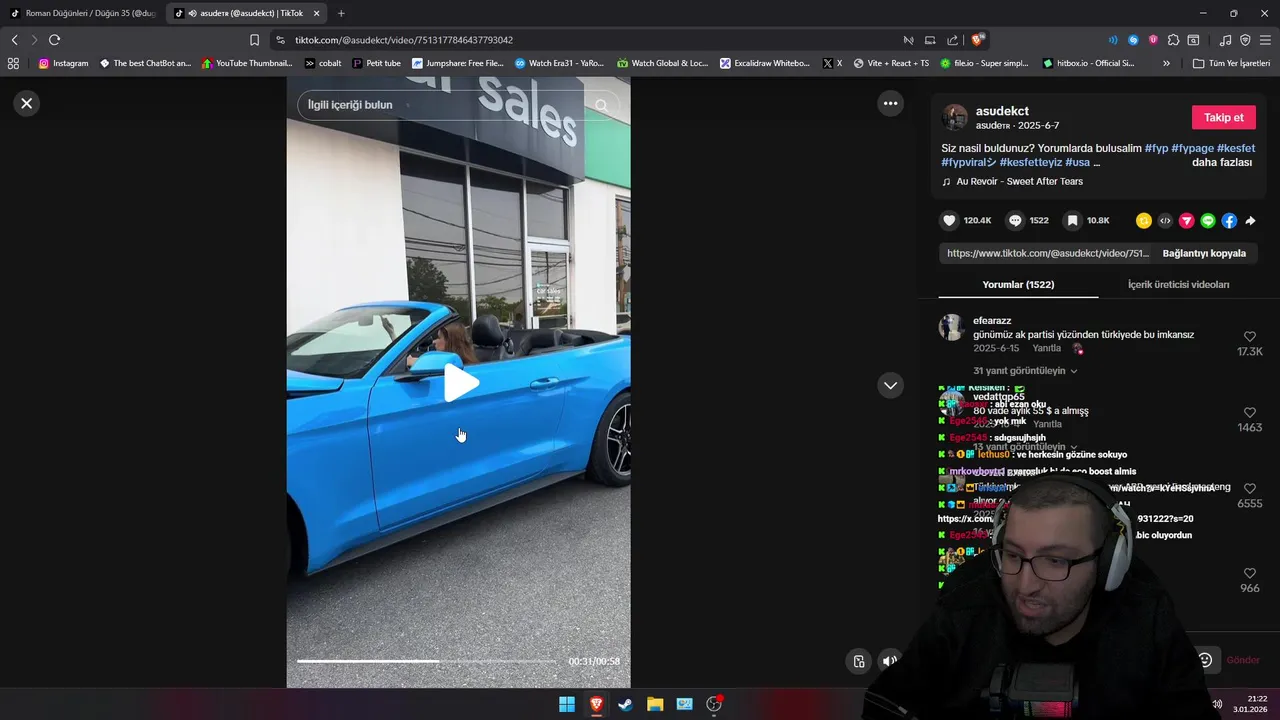1280x720 pixels.
Task: Open the three-dots more options menu on video
Action: click(890, 103)
